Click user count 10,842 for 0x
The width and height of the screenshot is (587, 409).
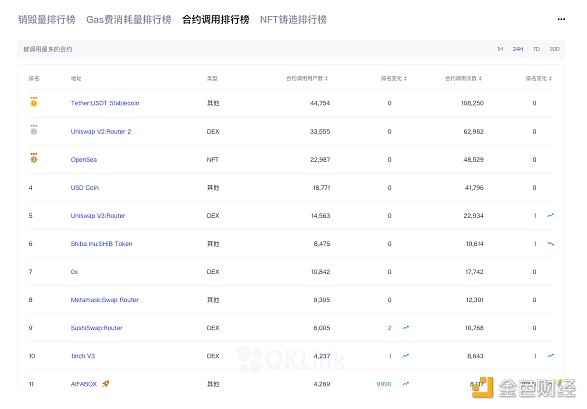tap(320, 272)
